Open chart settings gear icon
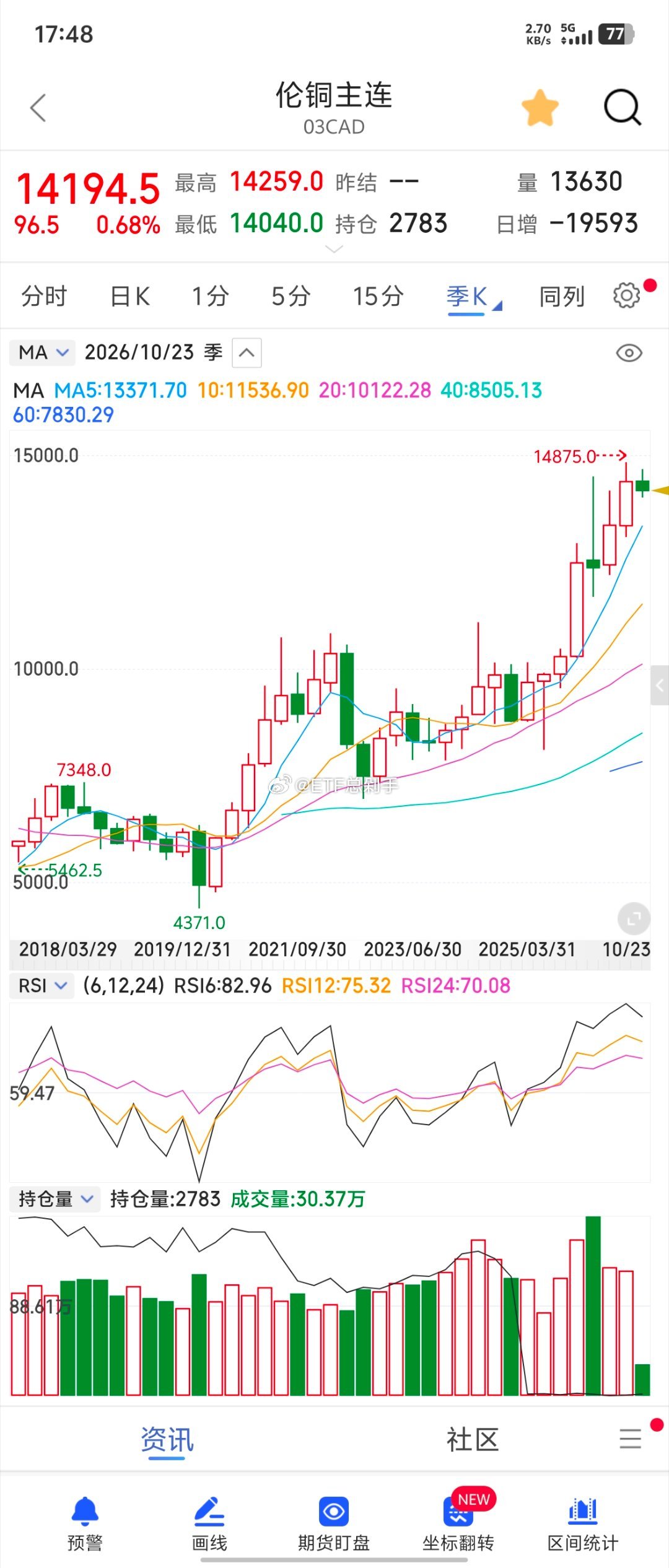The image size is (669, 1568). [x=627, y=295]
